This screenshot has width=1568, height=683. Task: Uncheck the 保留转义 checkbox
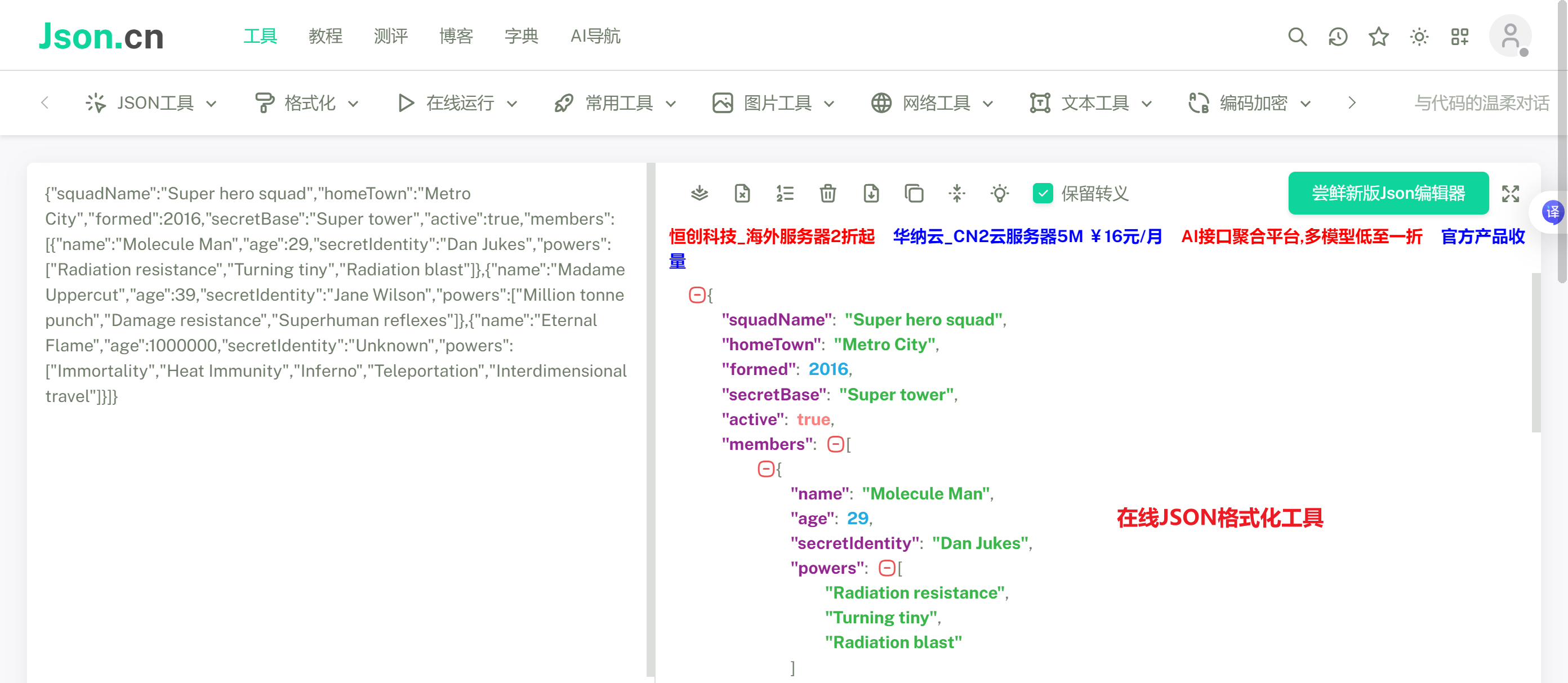coord(1043,194)
